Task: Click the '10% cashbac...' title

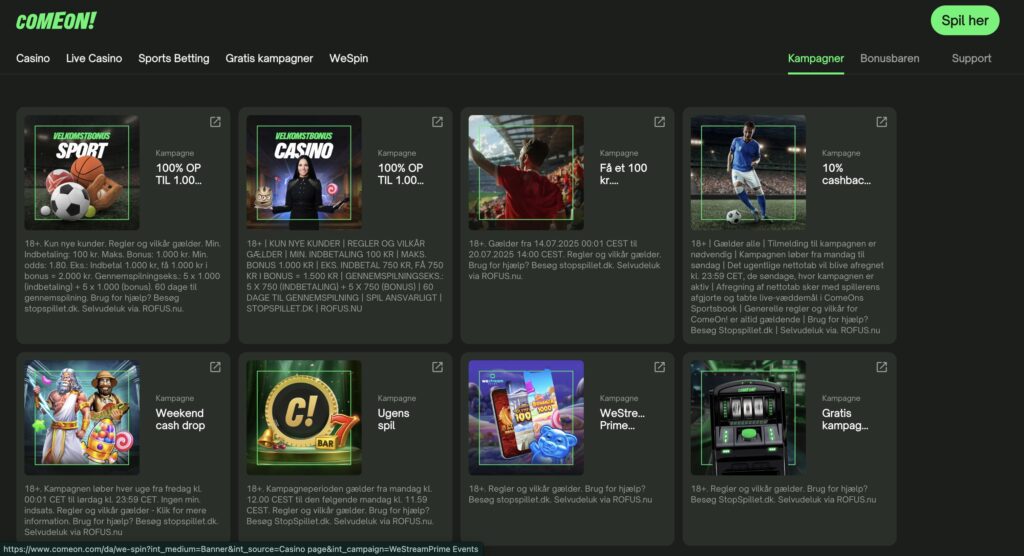Action: (x=846, y=174)
